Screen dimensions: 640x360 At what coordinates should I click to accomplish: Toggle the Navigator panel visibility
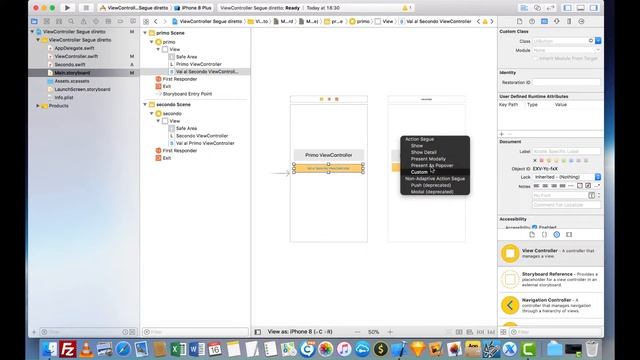point(567,8)
